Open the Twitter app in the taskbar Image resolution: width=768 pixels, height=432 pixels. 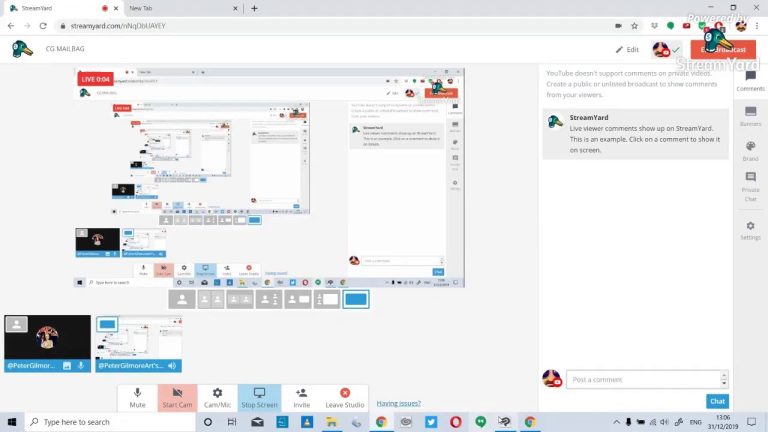pyautogui.click(x=431, y=422)
